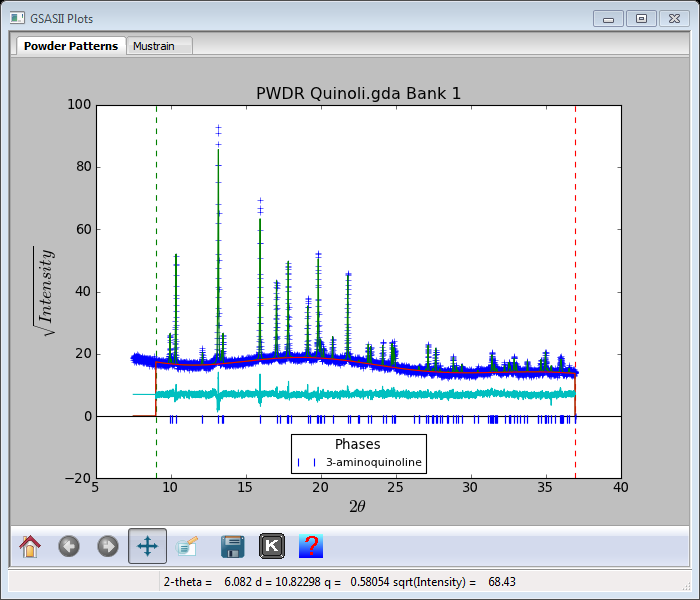Click the 3-aminoquinoline legend entry
The height and width of the screenshot is (600, 700).
click(x=359, y=462)
